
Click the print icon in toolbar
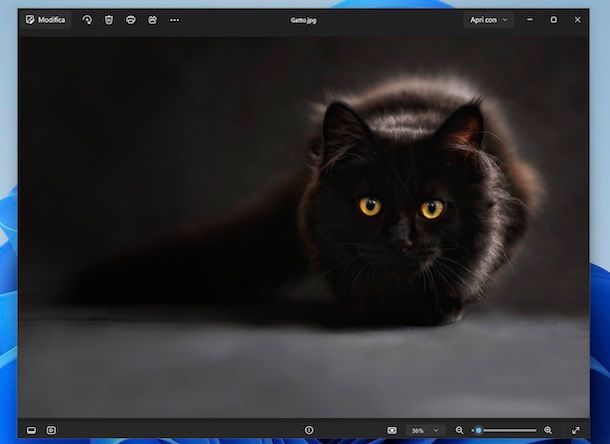131,20
